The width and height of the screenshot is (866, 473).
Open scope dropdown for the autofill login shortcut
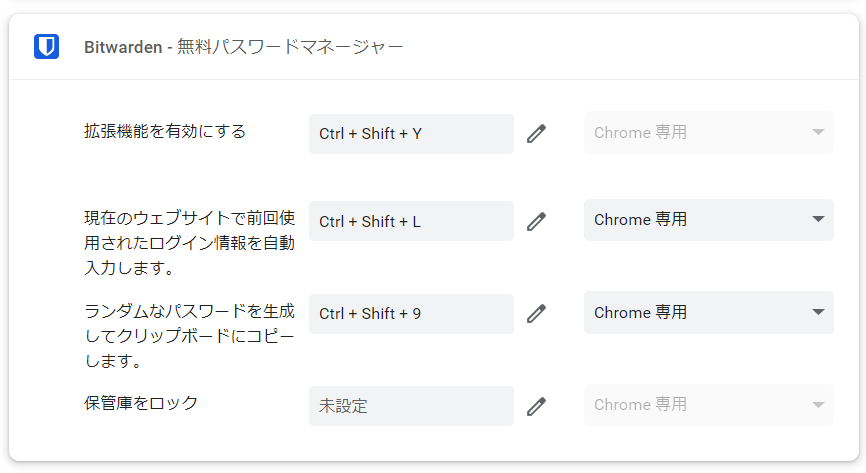708,220
